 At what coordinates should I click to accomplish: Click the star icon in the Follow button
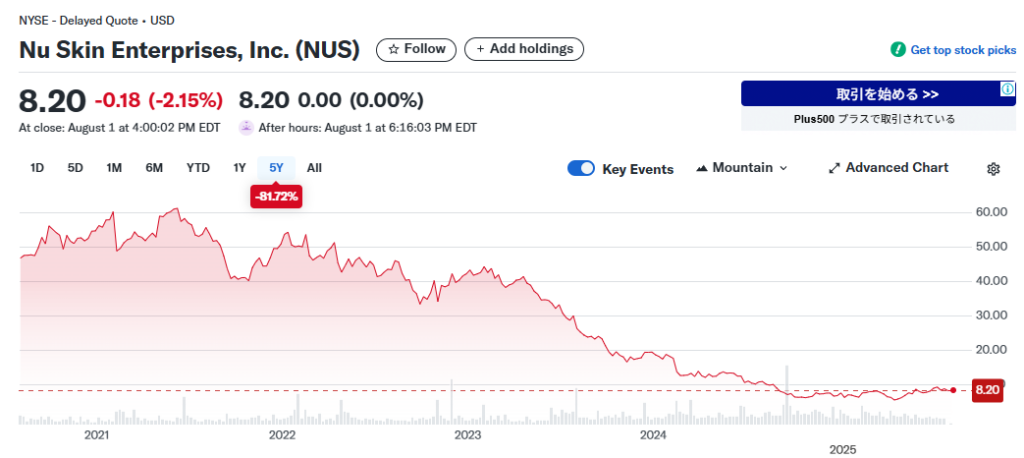click(393, 49)
